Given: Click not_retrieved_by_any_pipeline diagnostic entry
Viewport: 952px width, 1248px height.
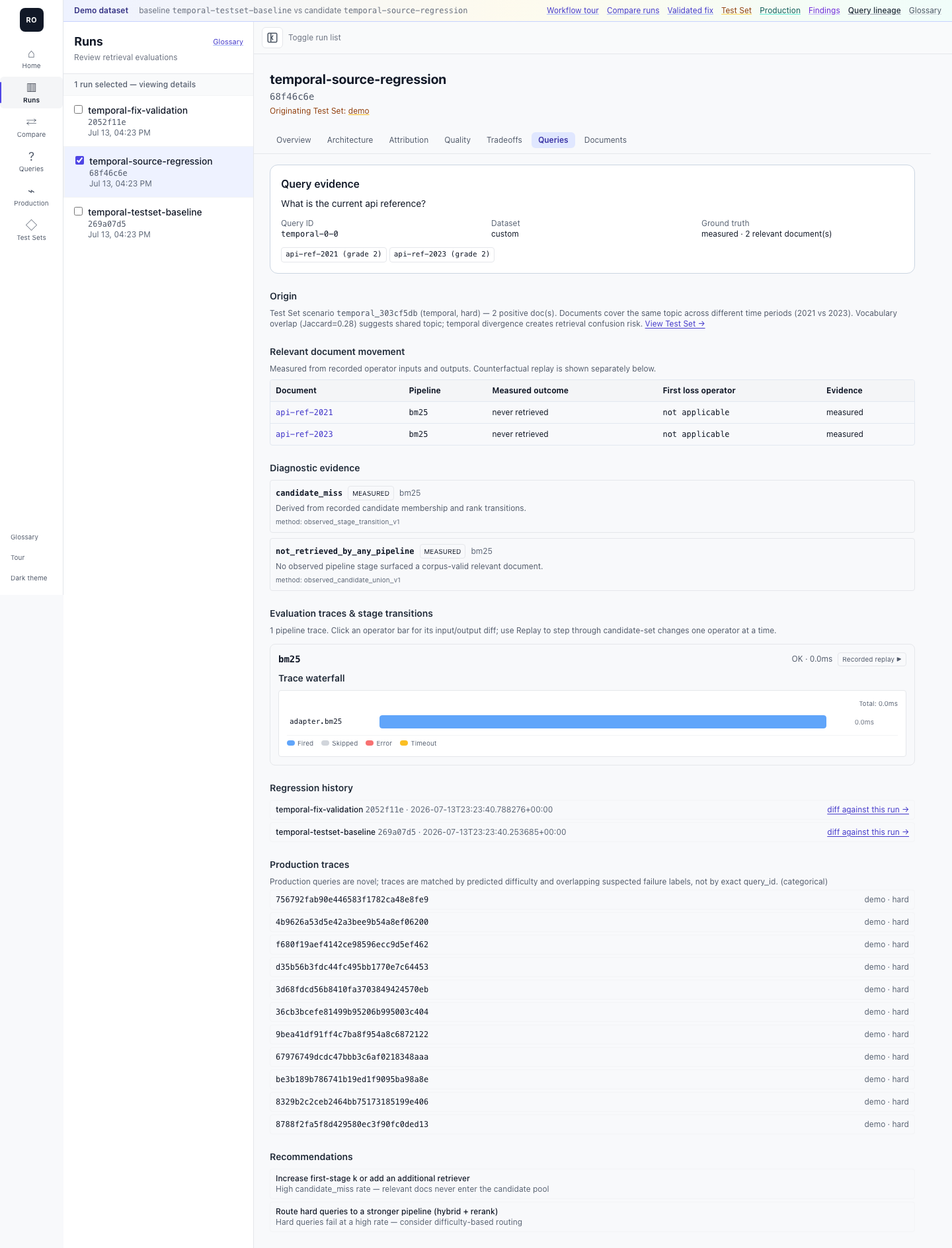Looking at the screenshot, I should [x=592, y=565].
